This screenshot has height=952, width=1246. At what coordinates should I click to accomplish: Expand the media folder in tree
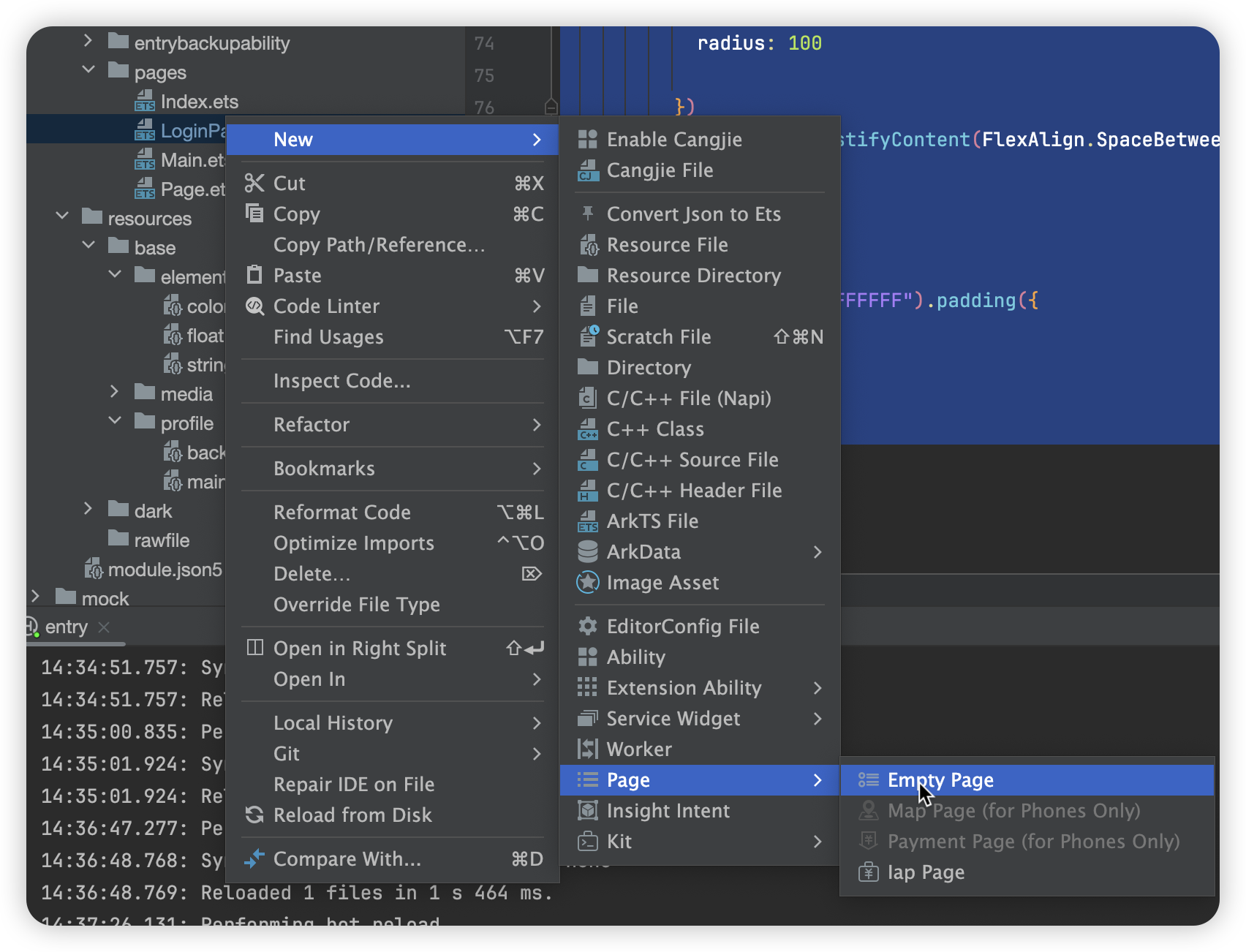pyautogui.click(x=115, y=392)
